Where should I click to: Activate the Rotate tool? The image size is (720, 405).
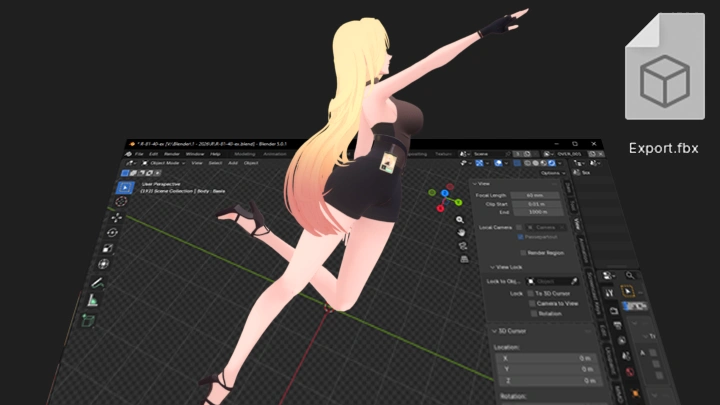click(x=111, y=233)
